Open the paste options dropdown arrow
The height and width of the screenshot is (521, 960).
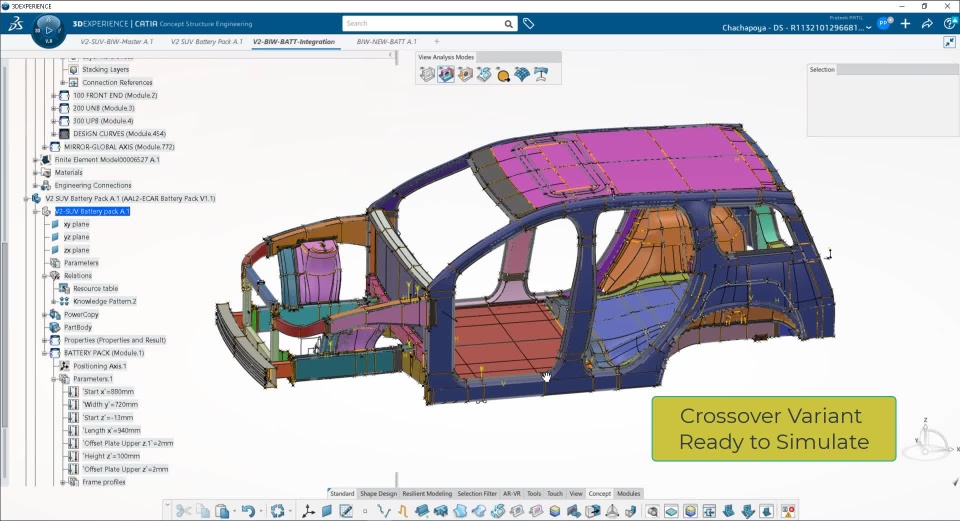click(234, 511)
